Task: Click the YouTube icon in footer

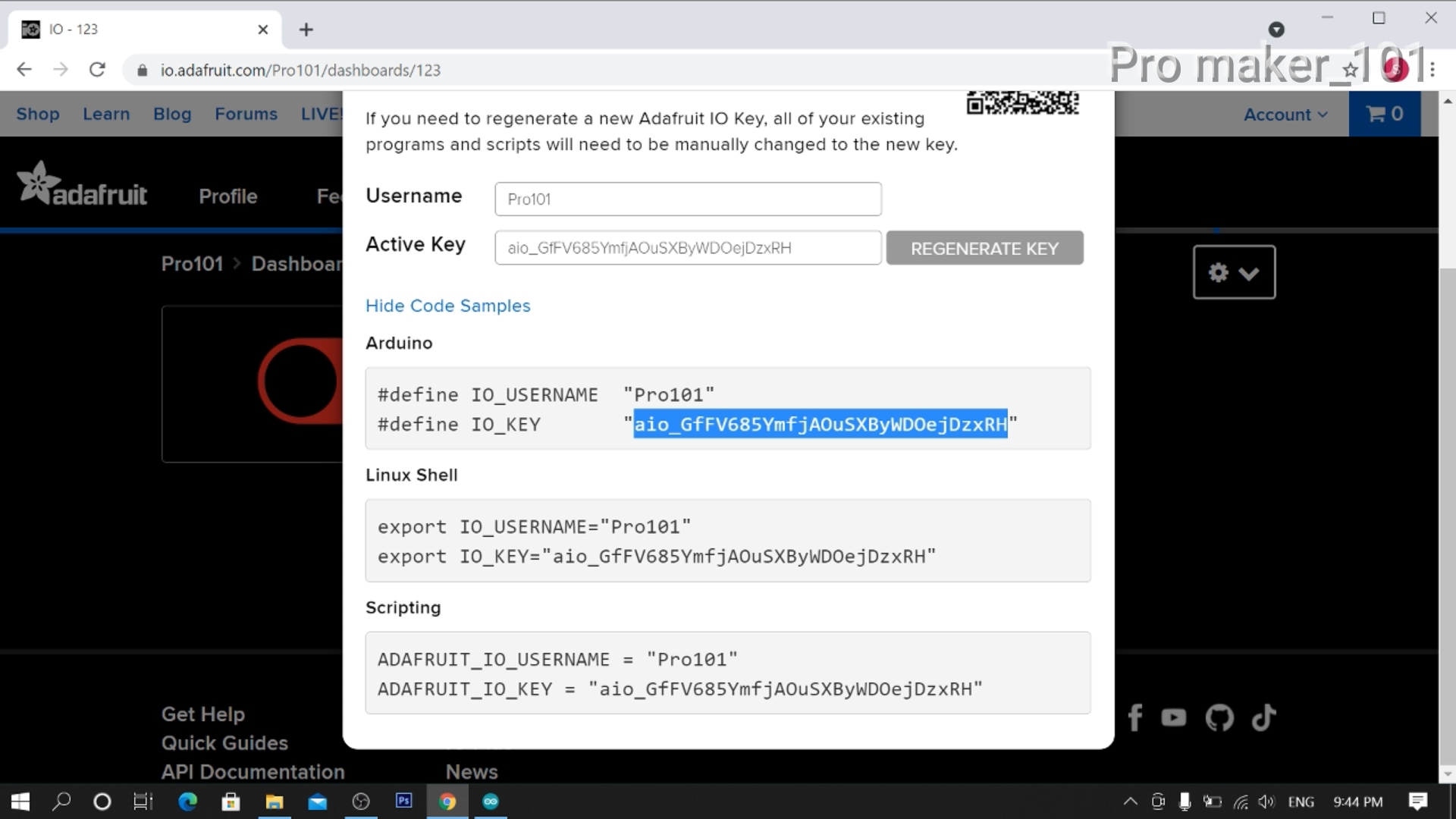Action: (x=1175, y=718)
